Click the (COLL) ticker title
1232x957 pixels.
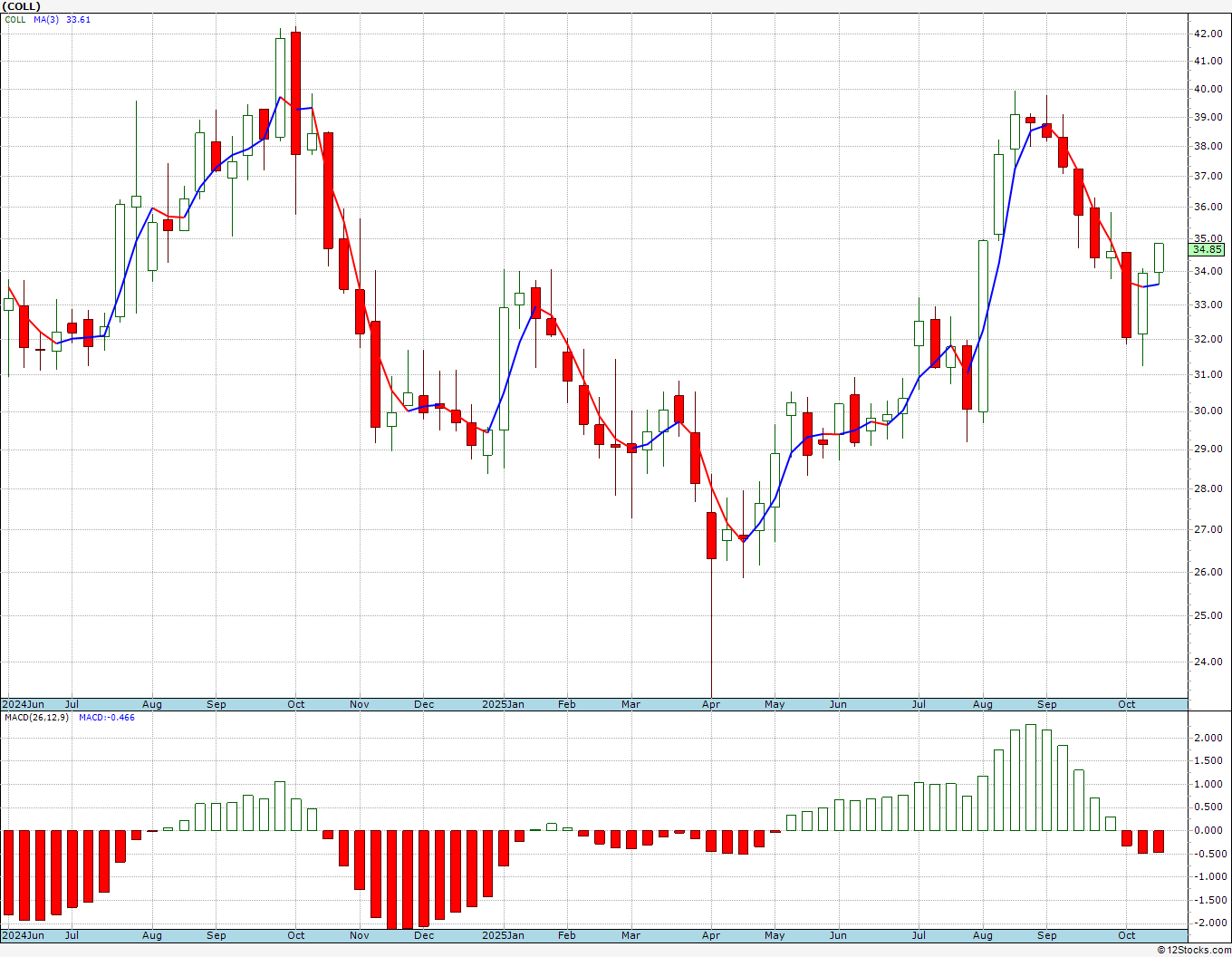click(x=22, y=6)
